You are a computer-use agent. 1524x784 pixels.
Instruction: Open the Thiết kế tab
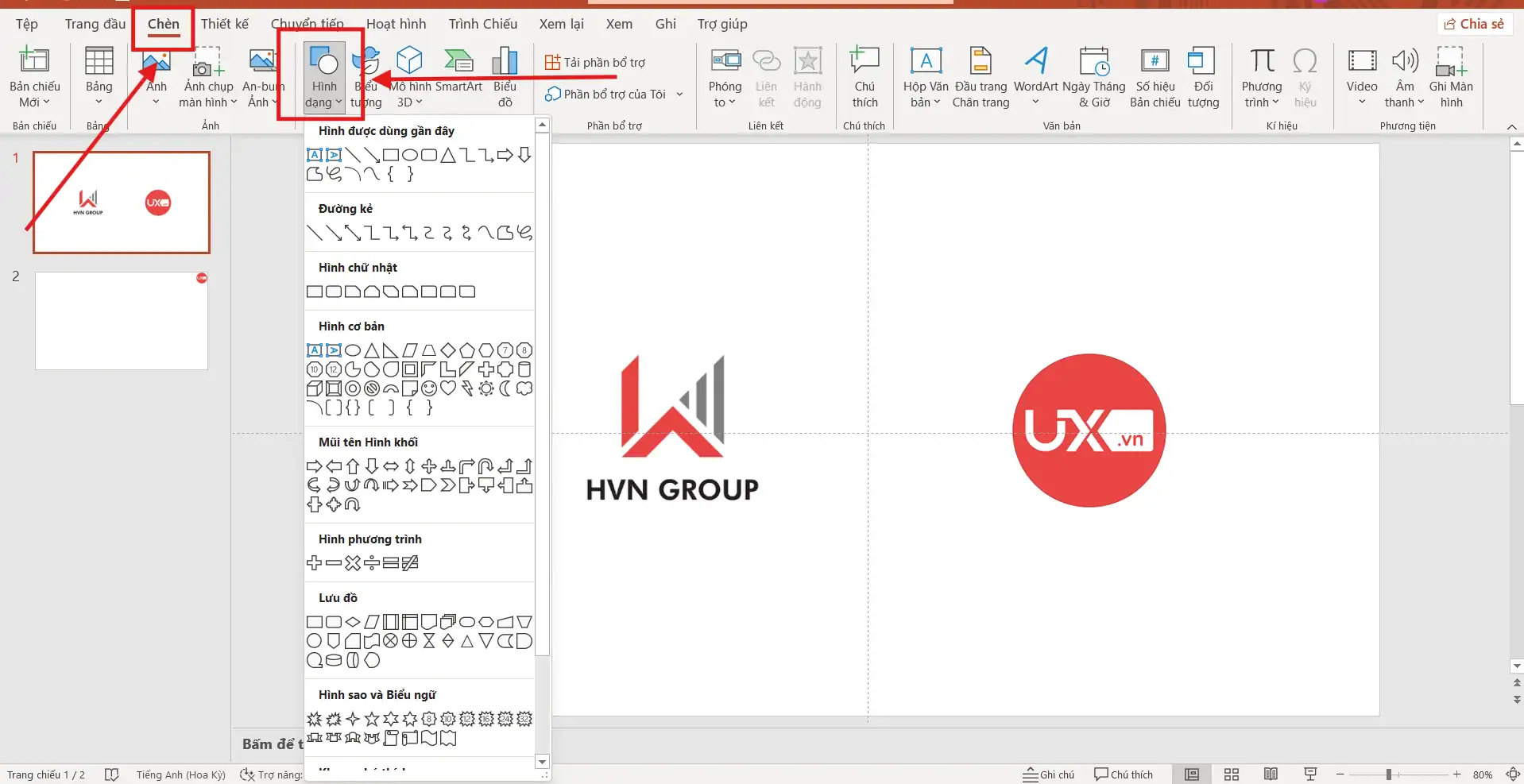click(224, 24)
